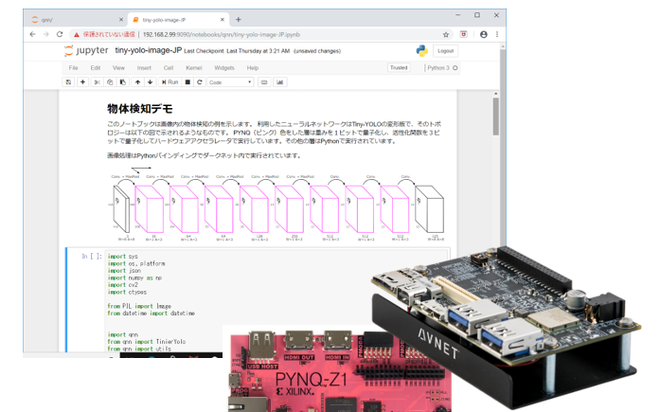Click the network topology diagram image
Image resolution: width=660 pixels, height=412 pixels.
[x=277, y=204]
